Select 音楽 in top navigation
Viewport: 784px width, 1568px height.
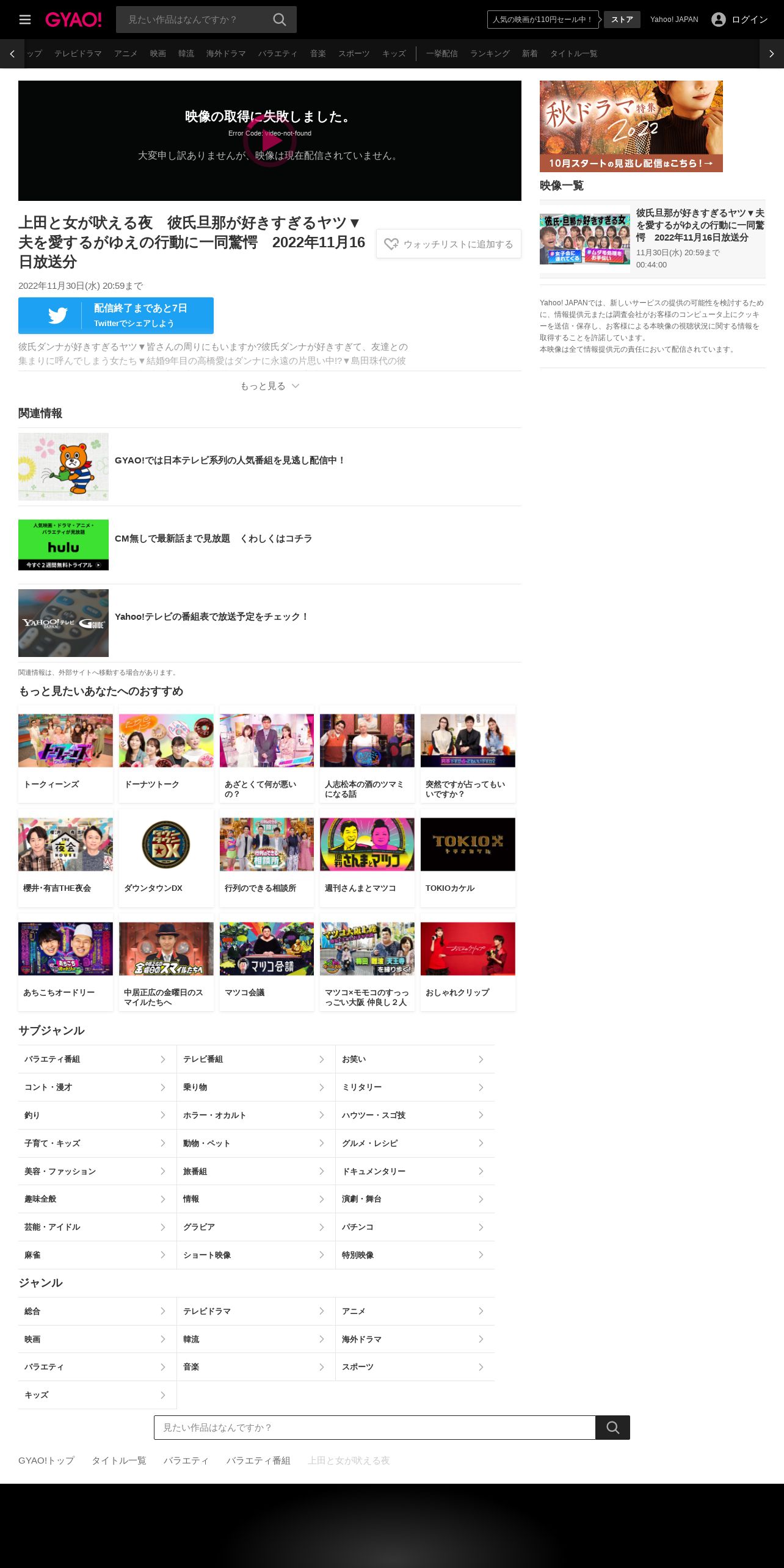click(318, 54)
